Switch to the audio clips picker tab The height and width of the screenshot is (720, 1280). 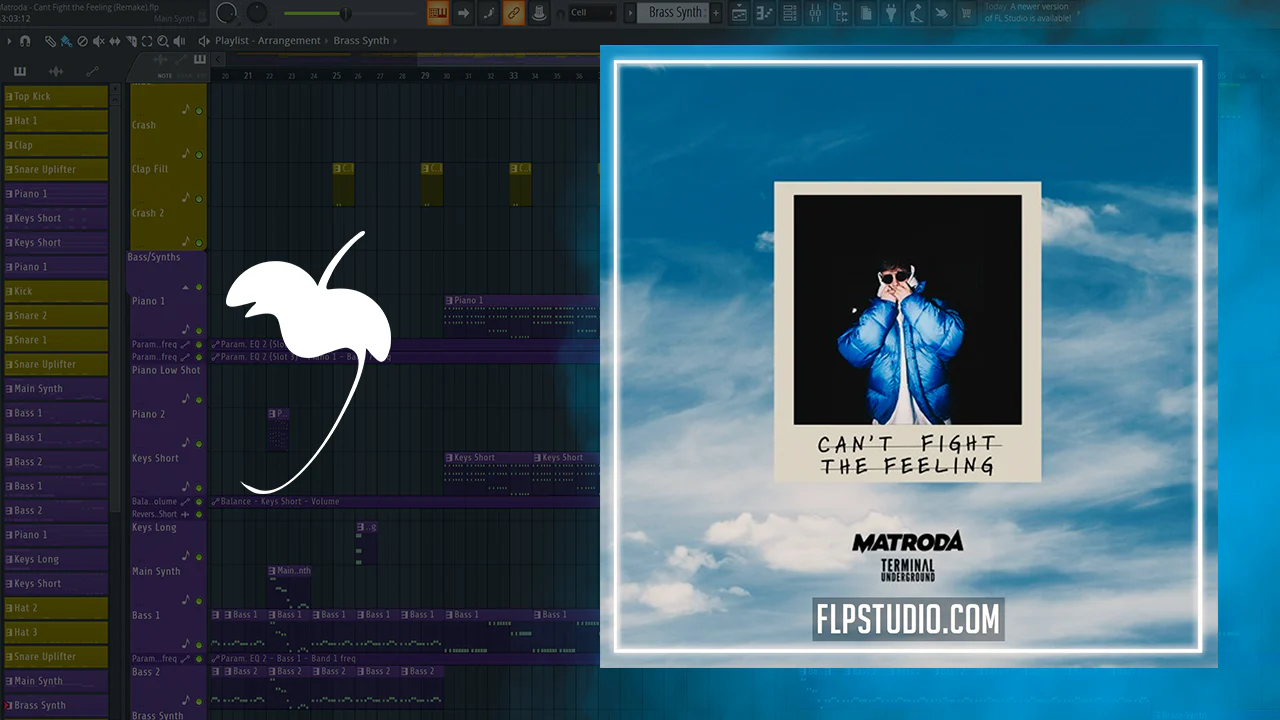click(x=56, y=71)
